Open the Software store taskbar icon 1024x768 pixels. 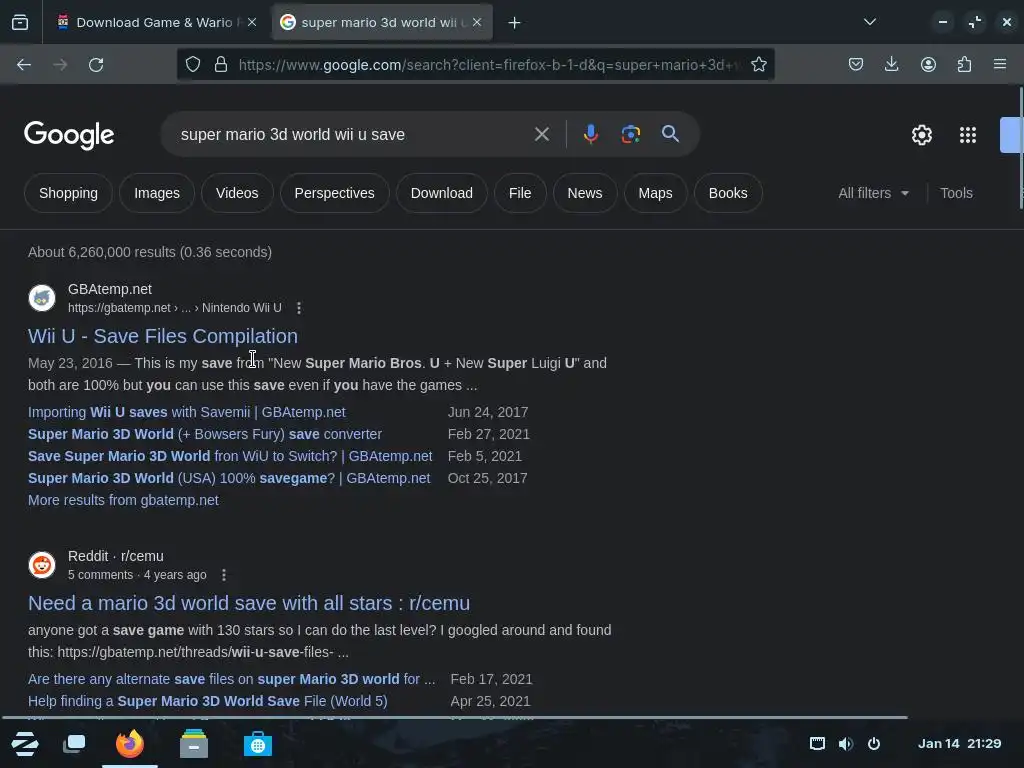tap(257, 744)
